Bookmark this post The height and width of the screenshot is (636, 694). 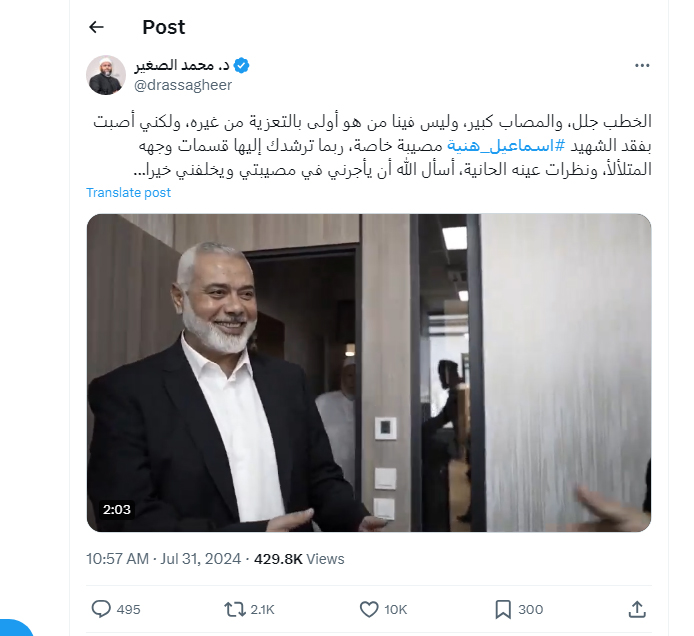pyautogui.click(x=503, y=609)
